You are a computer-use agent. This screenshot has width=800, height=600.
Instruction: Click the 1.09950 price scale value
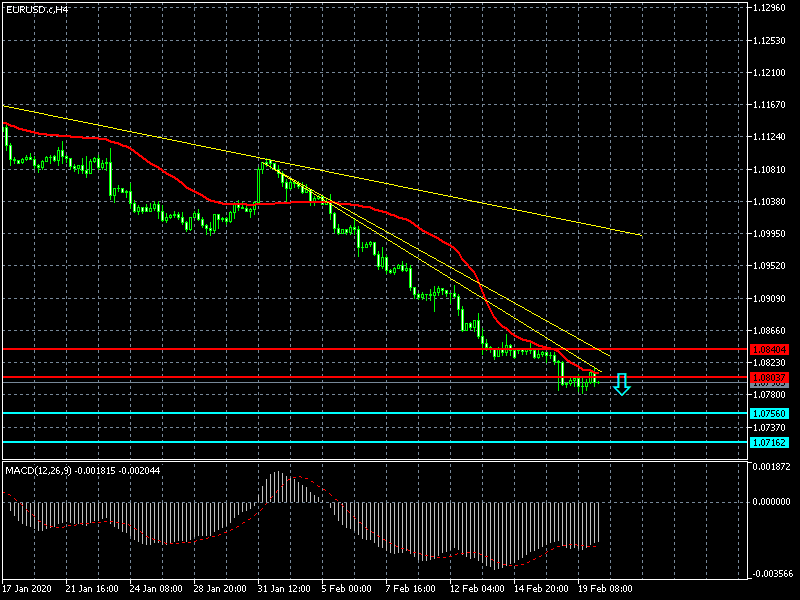(x=772, y=234)
